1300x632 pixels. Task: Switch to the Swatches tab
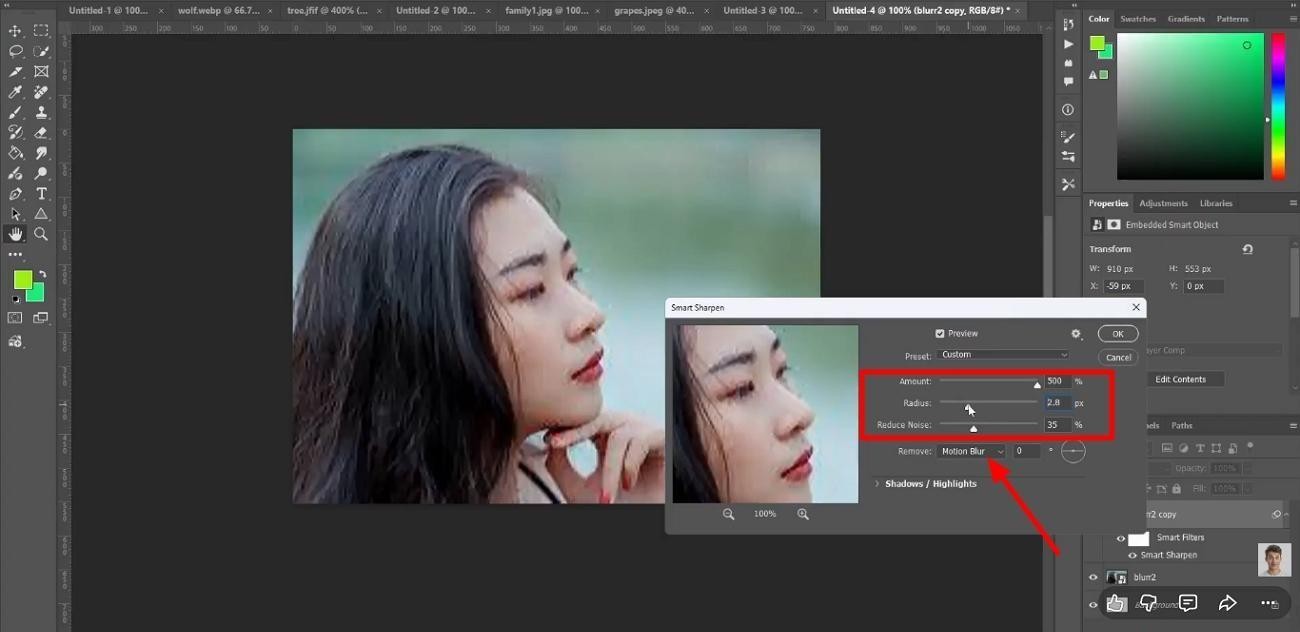(x=1137, y=19)
